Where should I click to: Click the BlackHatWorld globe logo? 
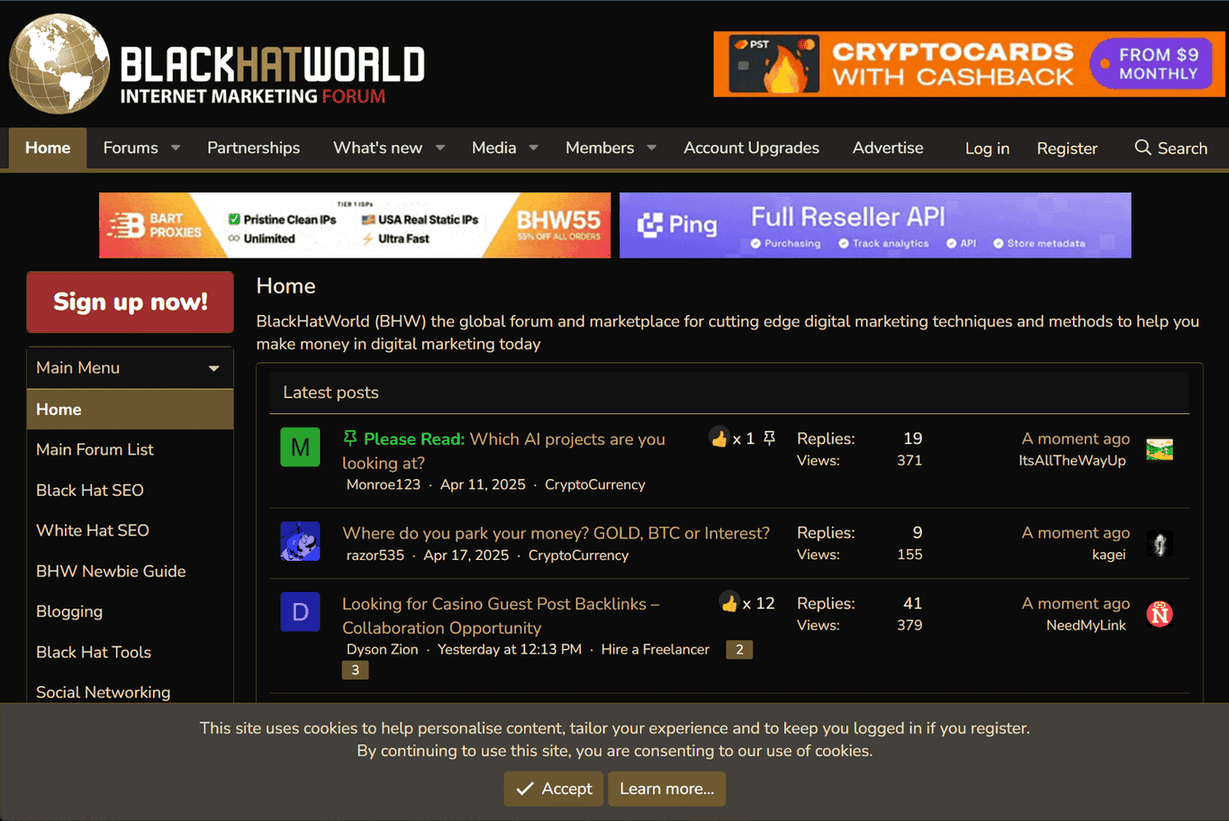(x=59, y=62)
